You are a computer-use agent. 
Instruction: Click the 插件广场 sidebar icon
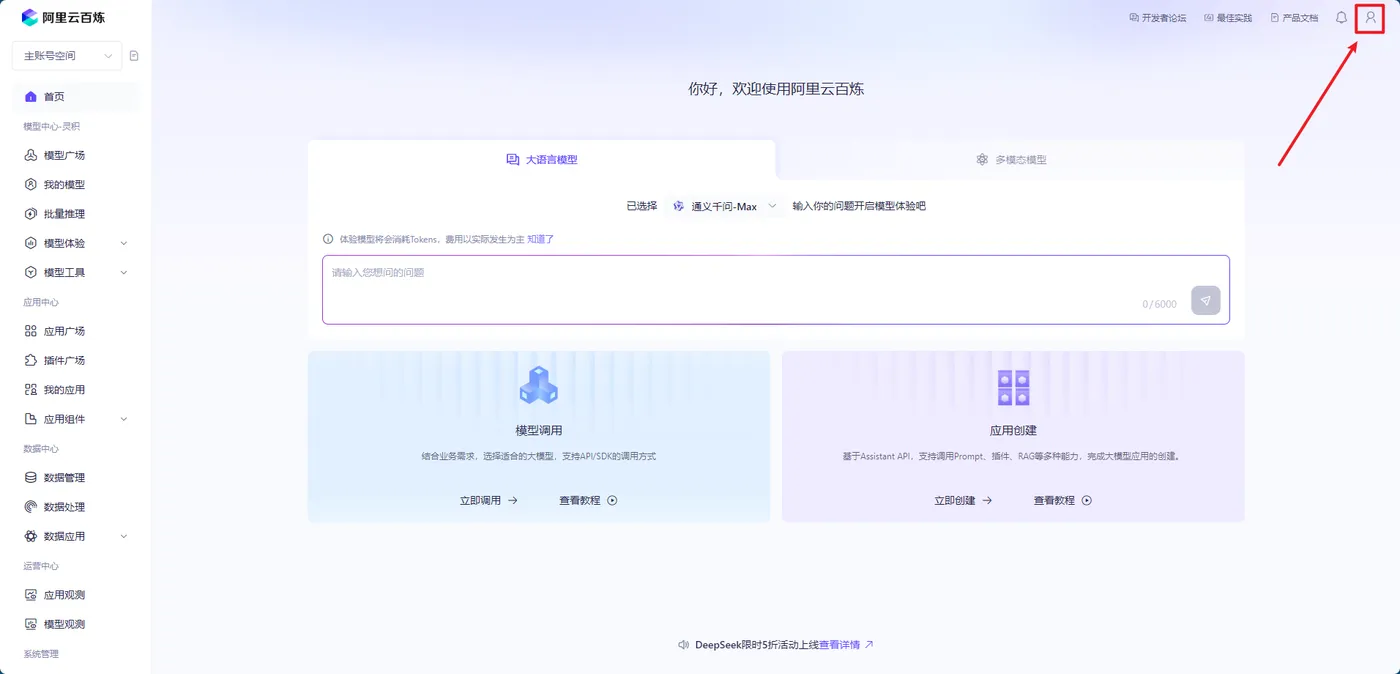pos(30,360)
